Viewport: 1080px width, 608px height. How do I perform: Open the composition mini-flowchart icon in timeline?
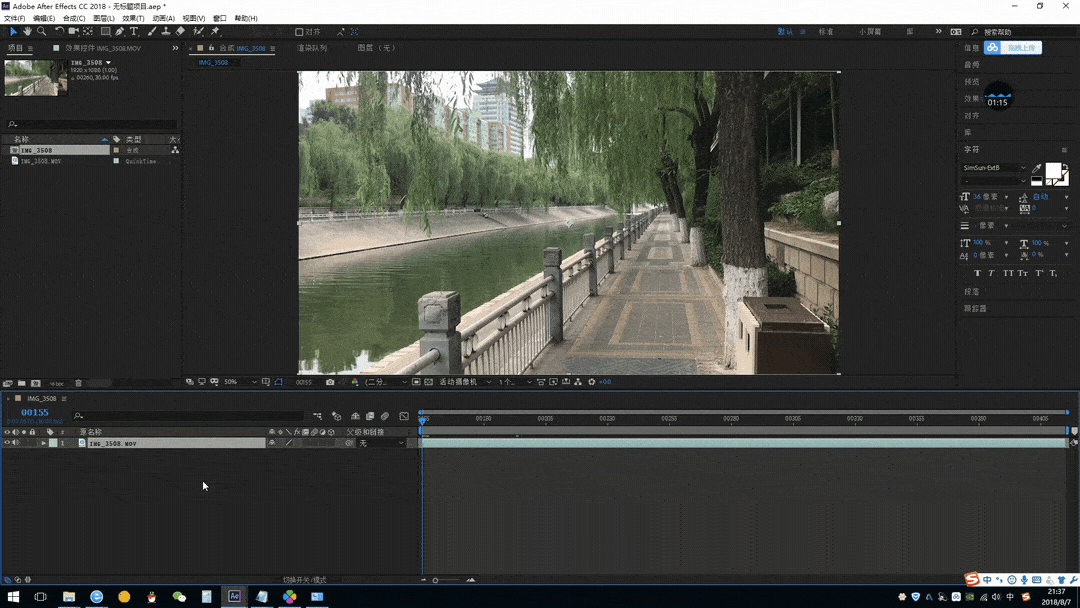click(x=318, y=416)
